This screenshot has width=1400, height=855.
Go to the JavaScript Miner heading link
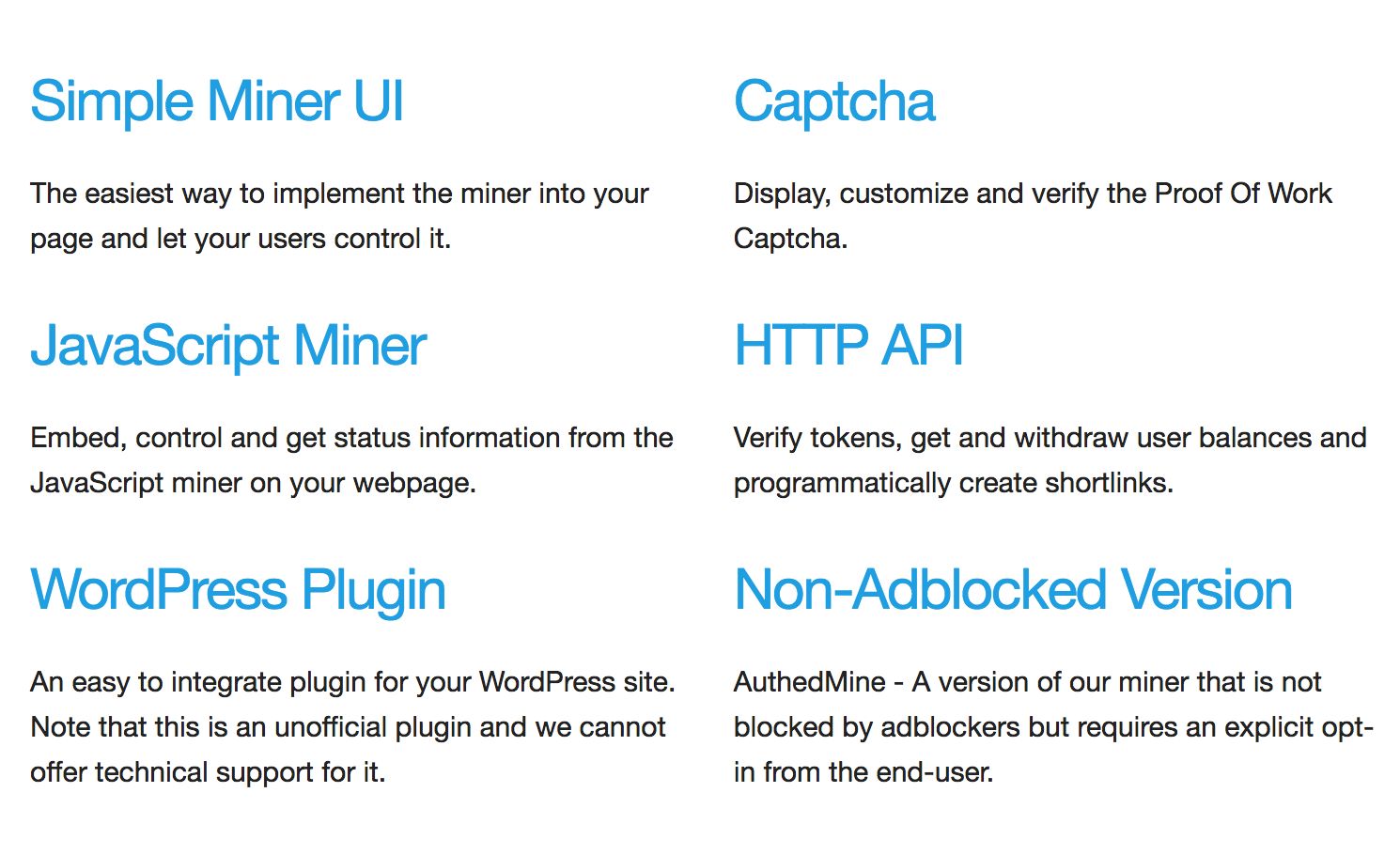[228, 347]
